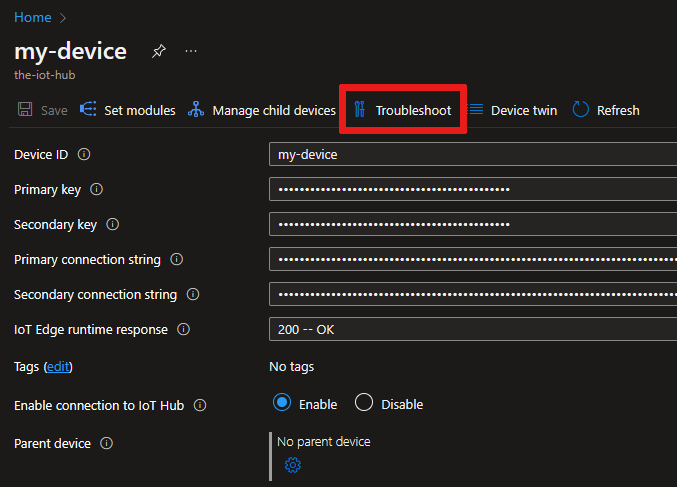
Task: Open the Device twin view
Action: coord(513,110)
